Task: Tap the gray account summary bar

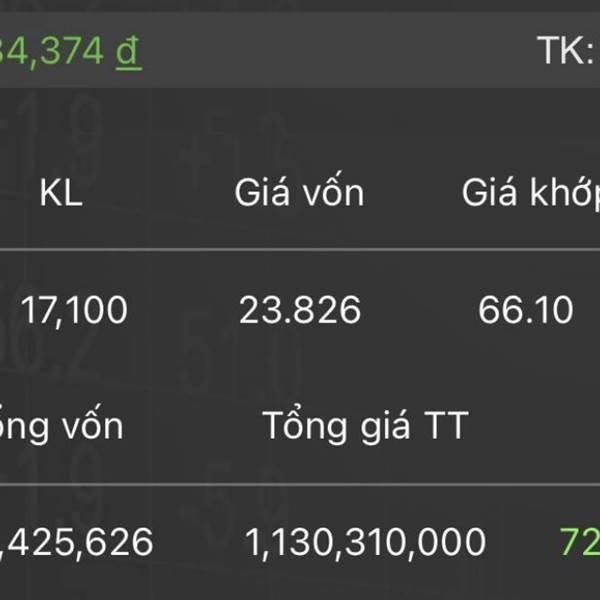Action: pyautogui.click(x=300, y=50)
